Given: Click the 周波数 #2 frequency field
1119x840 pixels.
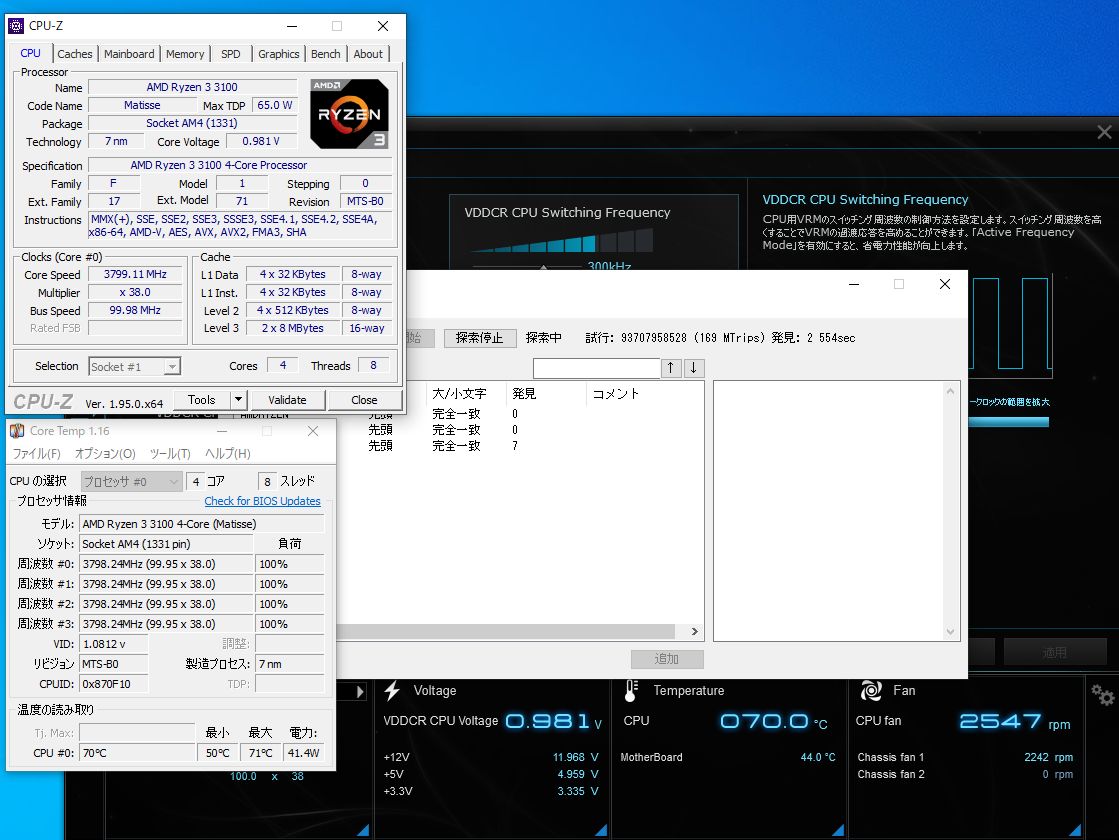Looking at the screenshot, I should (x=166, y=604).
